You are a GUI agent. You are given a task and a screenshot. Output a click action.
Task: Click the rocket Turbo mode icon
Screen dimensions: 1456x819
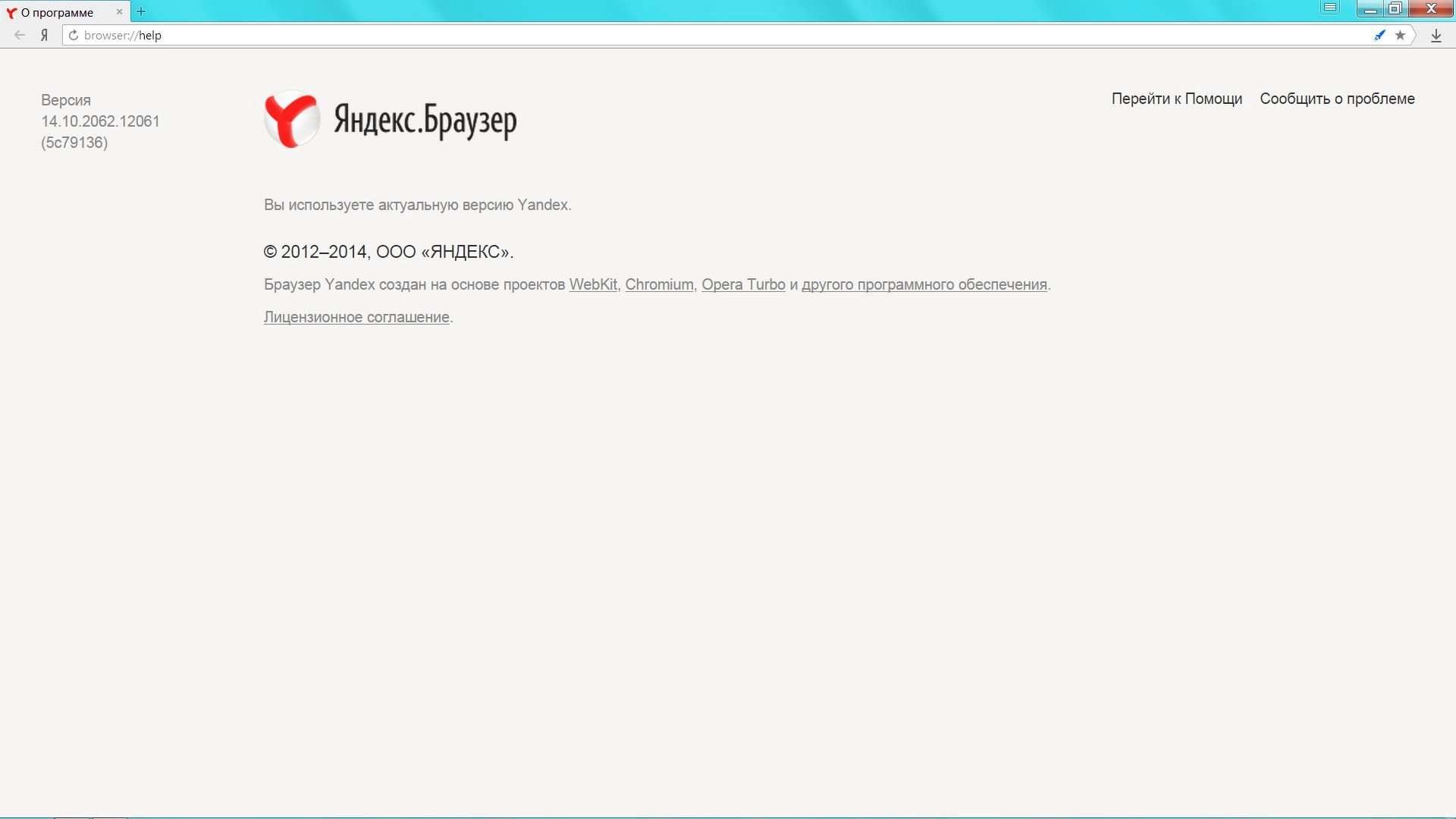1379,35
